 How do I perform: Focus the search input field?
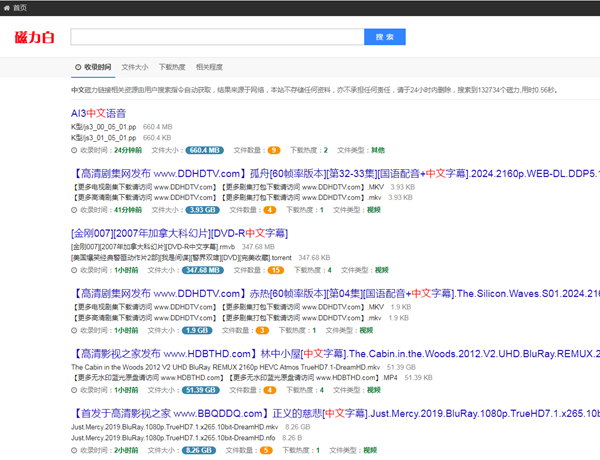[217, 37]
